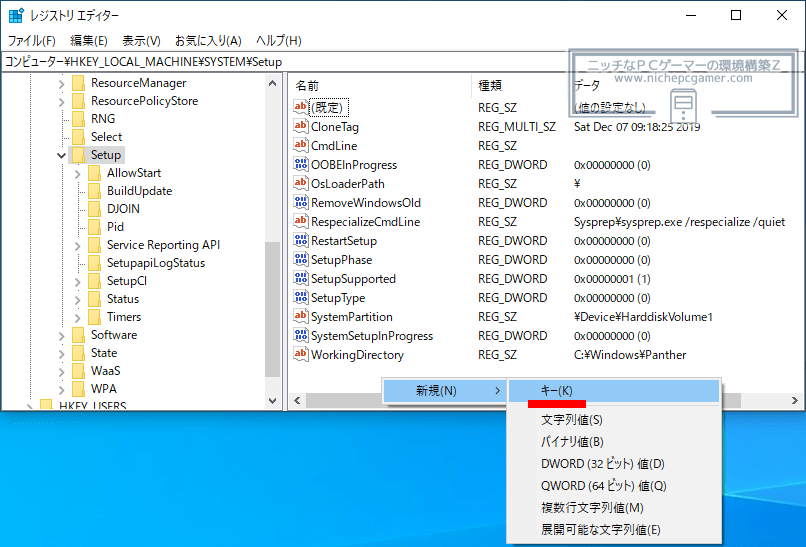Click the Software folder icon

(79, 335)
